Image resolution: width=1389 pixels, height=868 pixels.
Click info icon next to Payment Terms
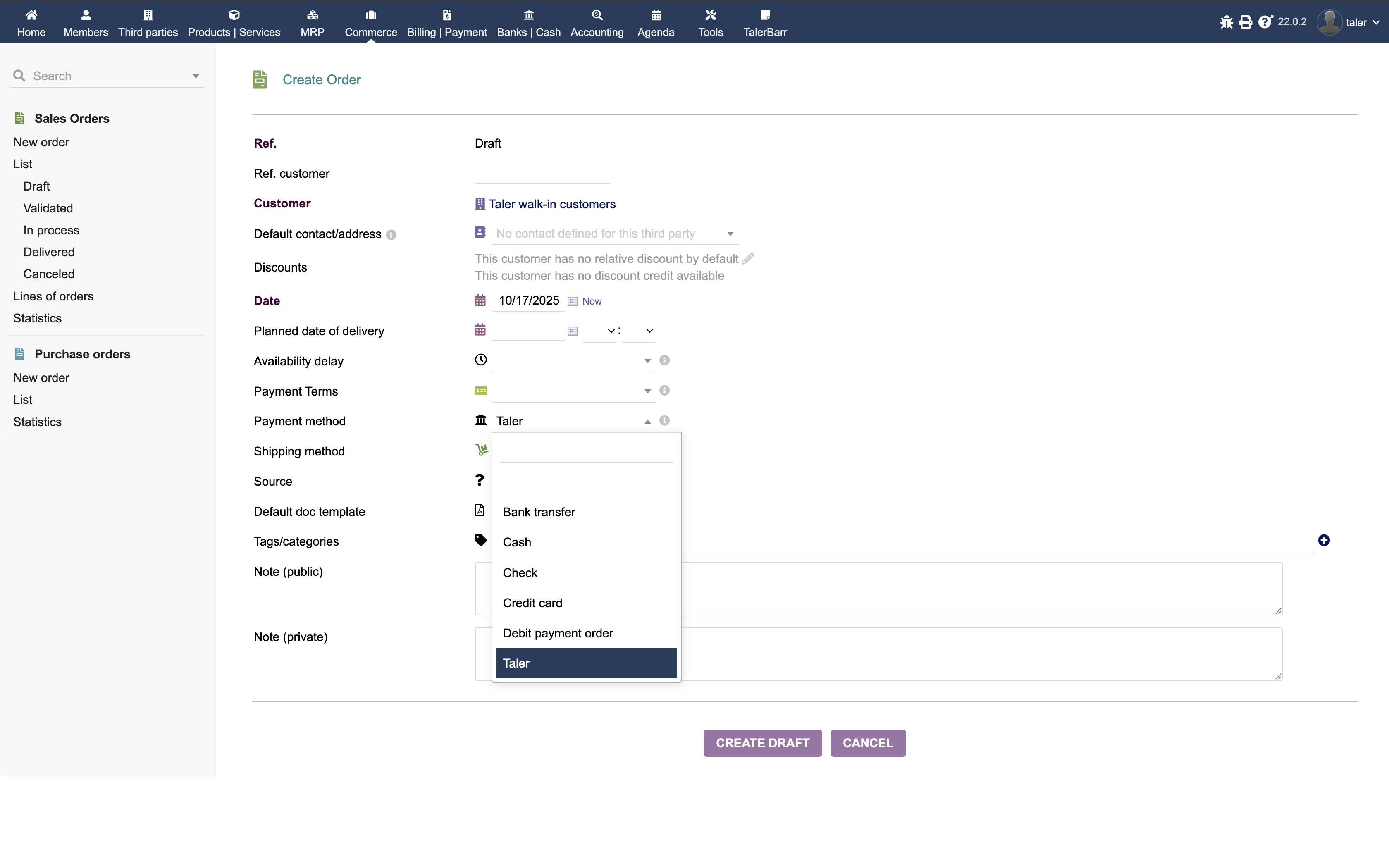tap(664, 390)
